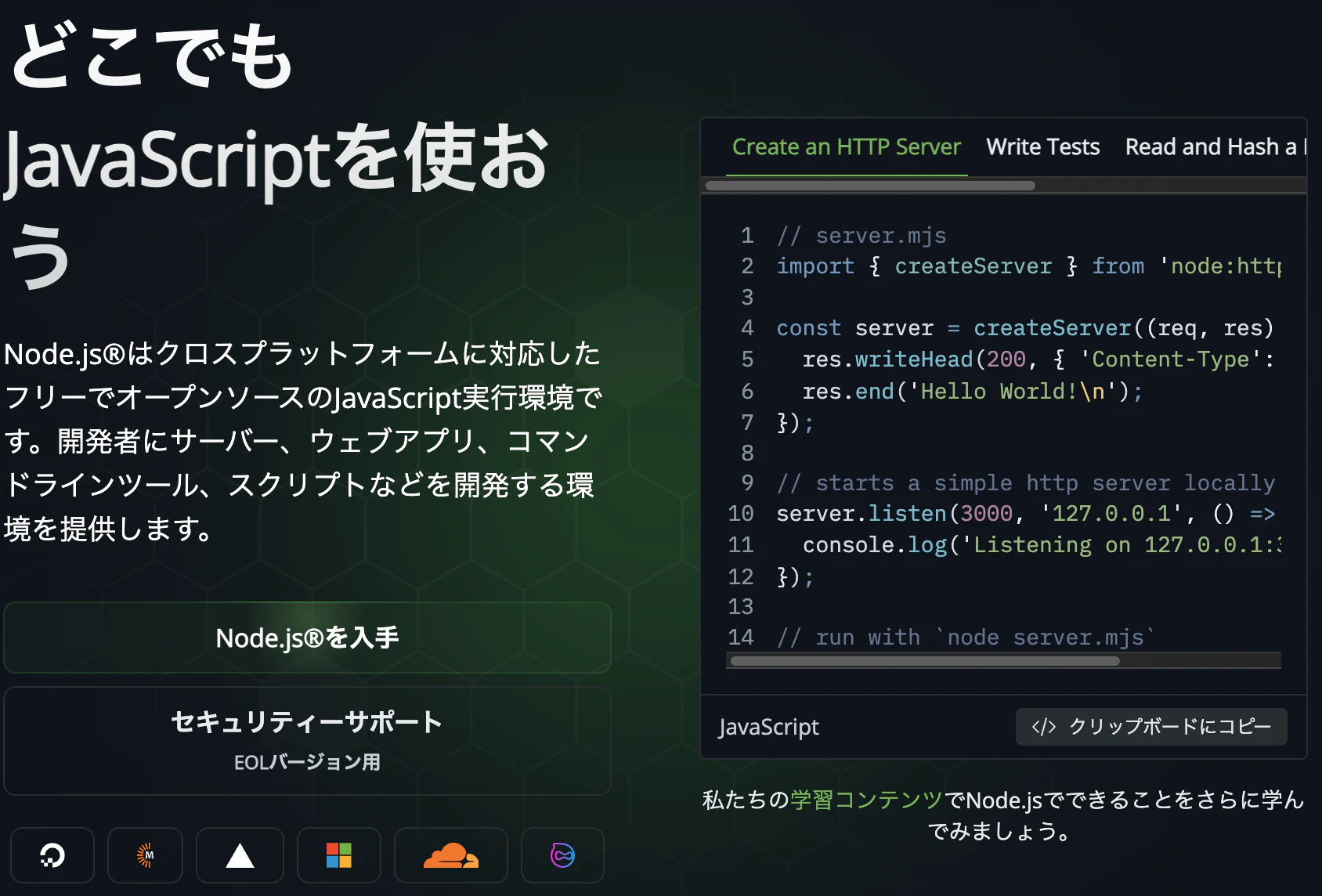Click the '// server.mjs' comment line
This screenshot has width=1322, height=896.
click(861, 236)
